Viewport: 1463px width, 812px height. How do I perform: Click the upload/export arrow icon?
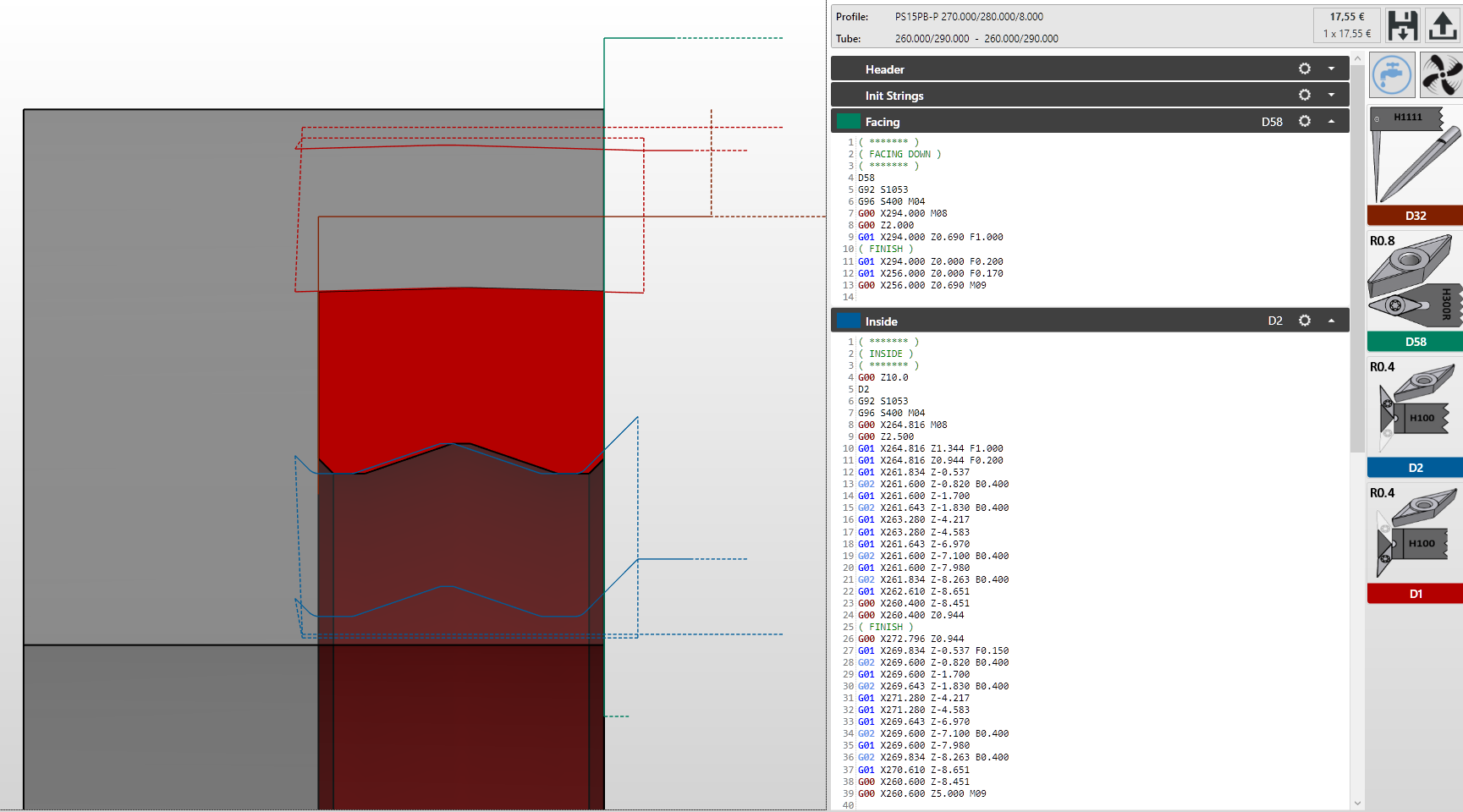coord(1443,25)
